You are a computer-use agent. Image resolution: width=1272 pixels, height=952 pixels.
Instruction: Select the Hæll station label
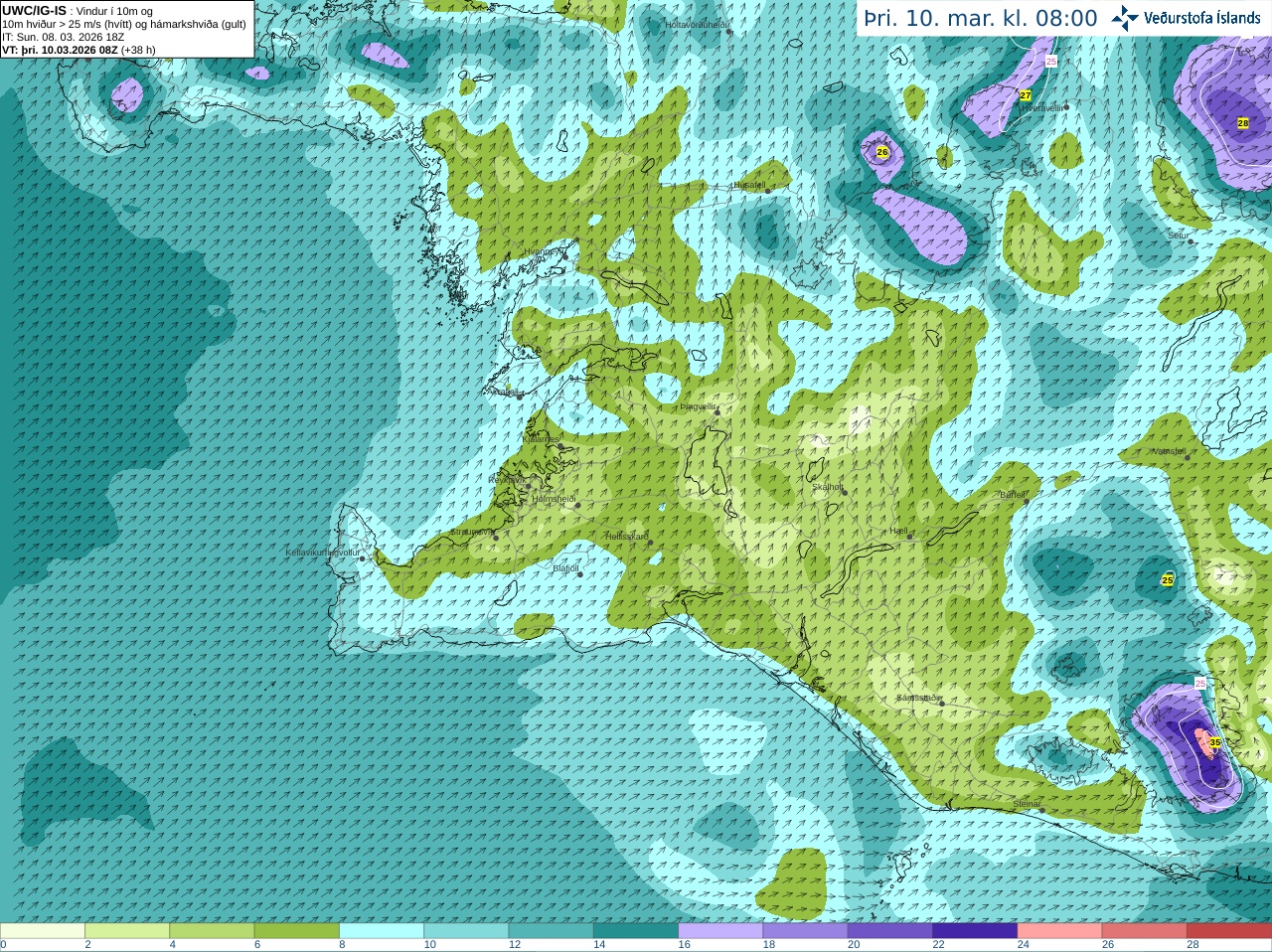point(900,532)
